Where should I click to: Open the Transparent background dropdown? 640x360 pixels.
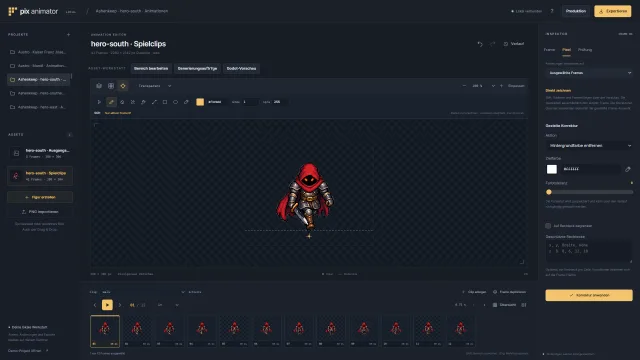(x=155, y=86)
